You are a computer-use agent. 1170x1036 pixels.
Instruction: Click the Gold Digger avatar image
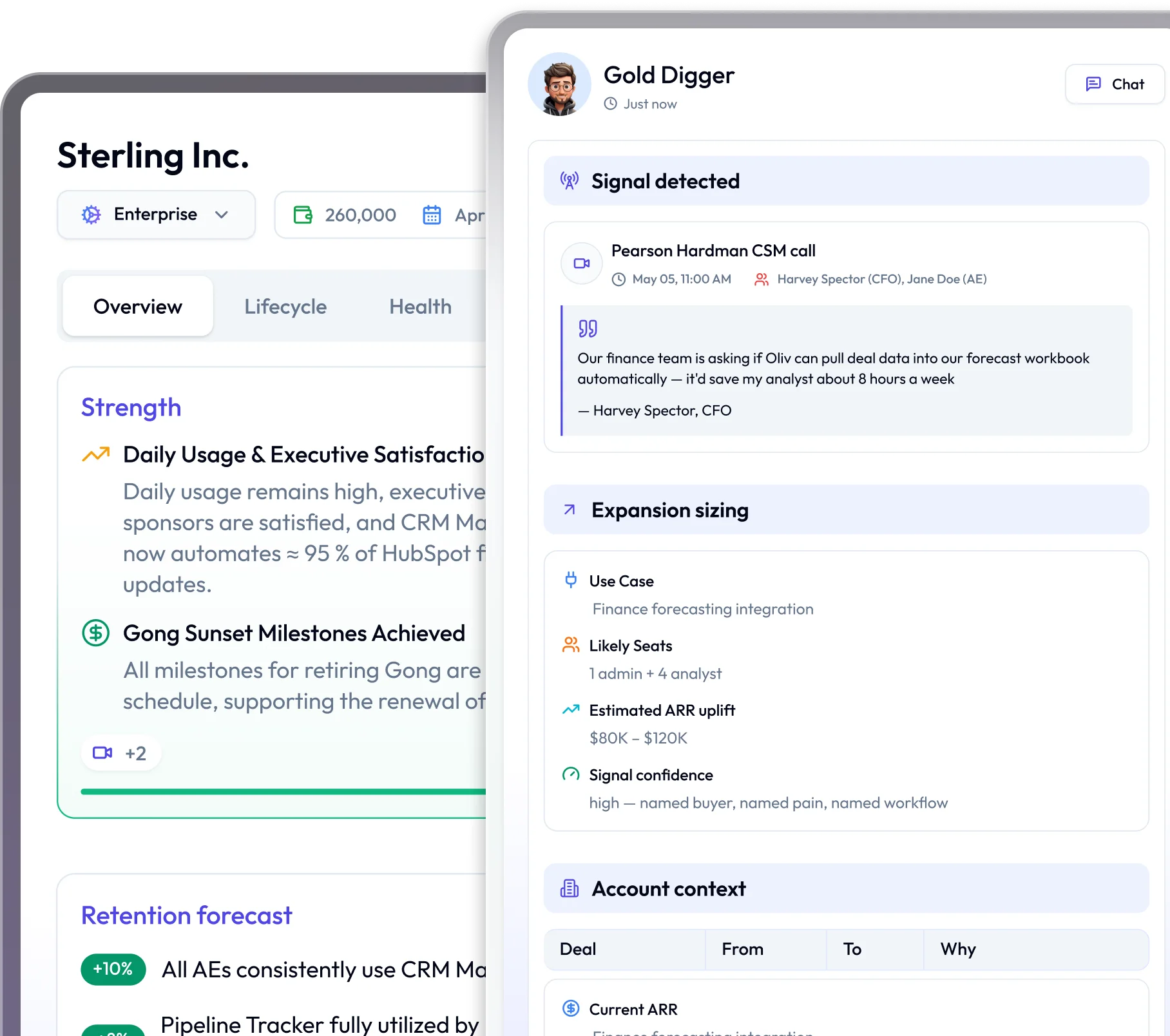pos(559,84)
